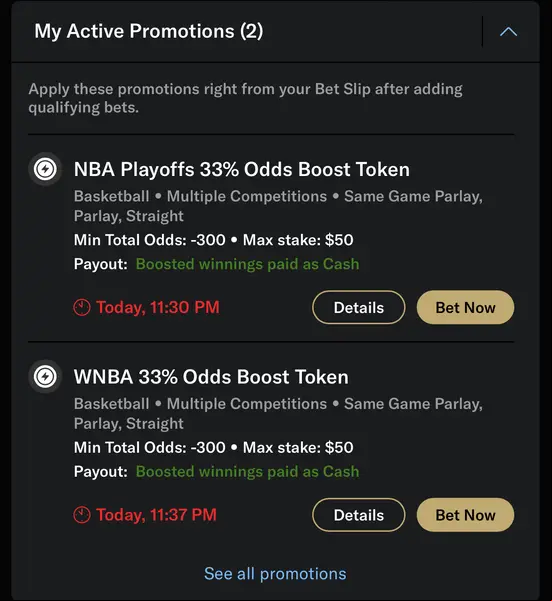Open Details for NBA Playoffs token
The image size is (552, 601).
[358, 307]
